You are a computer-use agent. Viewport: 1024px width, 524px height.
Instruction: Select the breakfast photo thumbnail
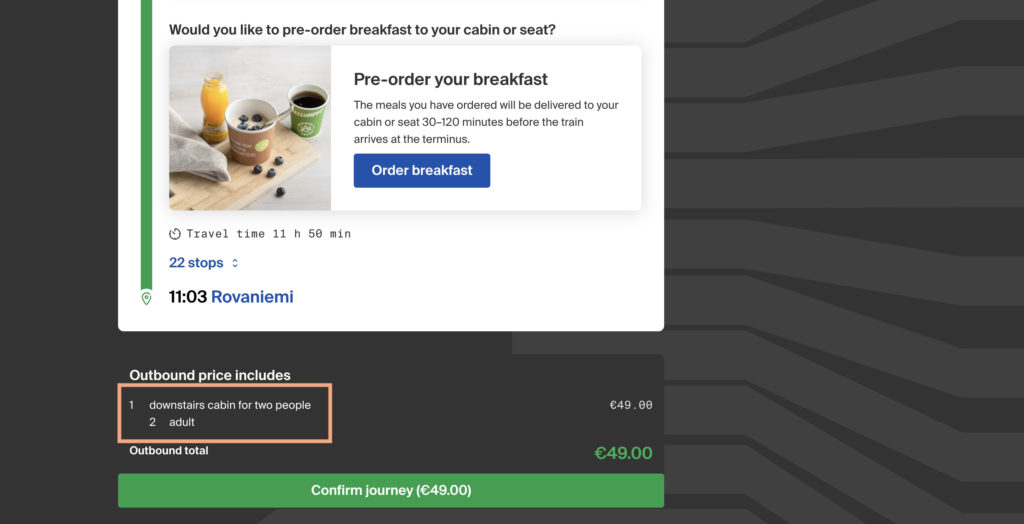(250, 128)
